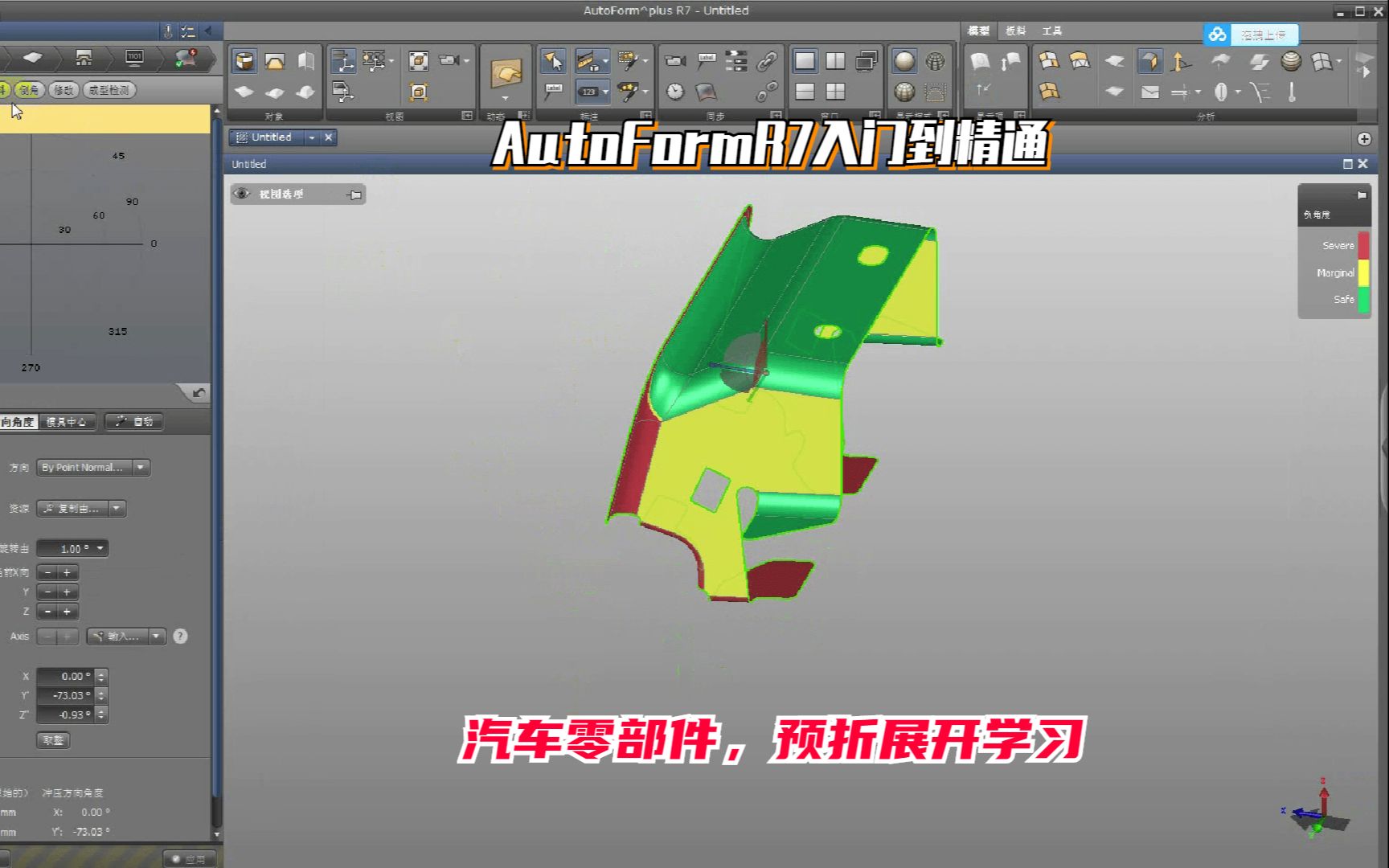Image resolution: width=1389 pixels, height=868 pixels.
Task: Click the striped sphere analysis icon
Action: click(x=1291, y=61)
